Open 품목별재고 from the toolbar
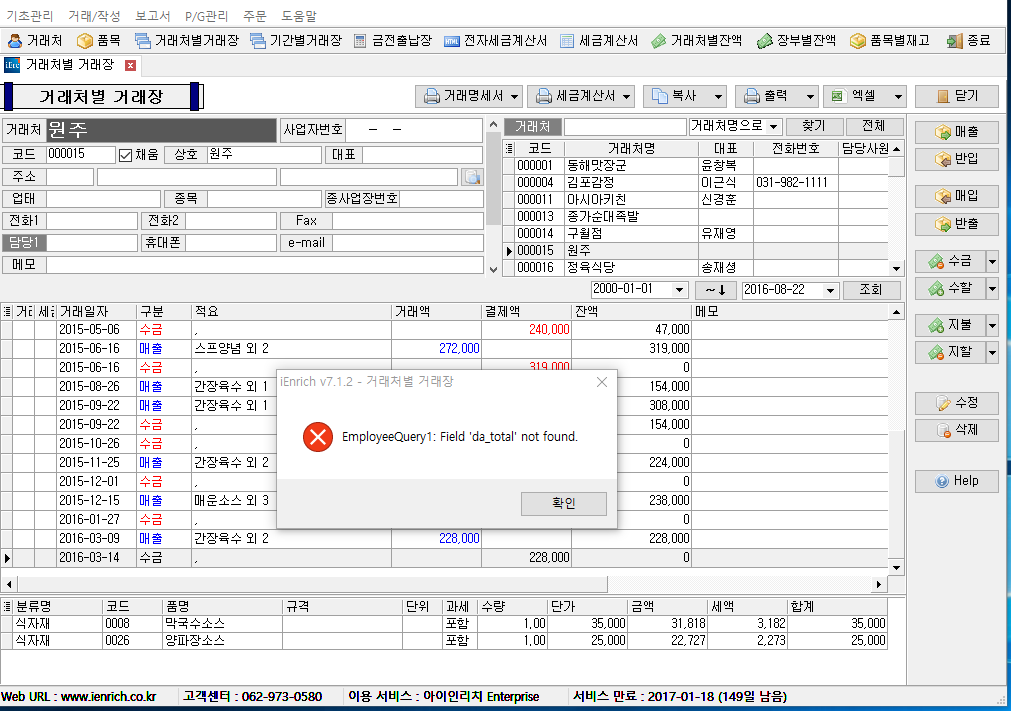The width and height of the screenshot is (1011, 711). (x=889, y=41)
